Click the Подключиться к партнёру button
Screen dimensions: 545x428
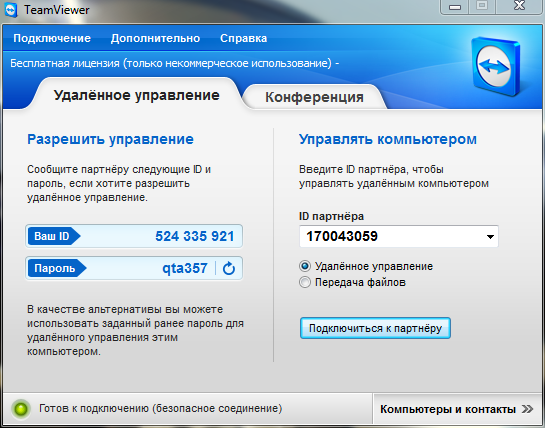(x=375, y=328)
